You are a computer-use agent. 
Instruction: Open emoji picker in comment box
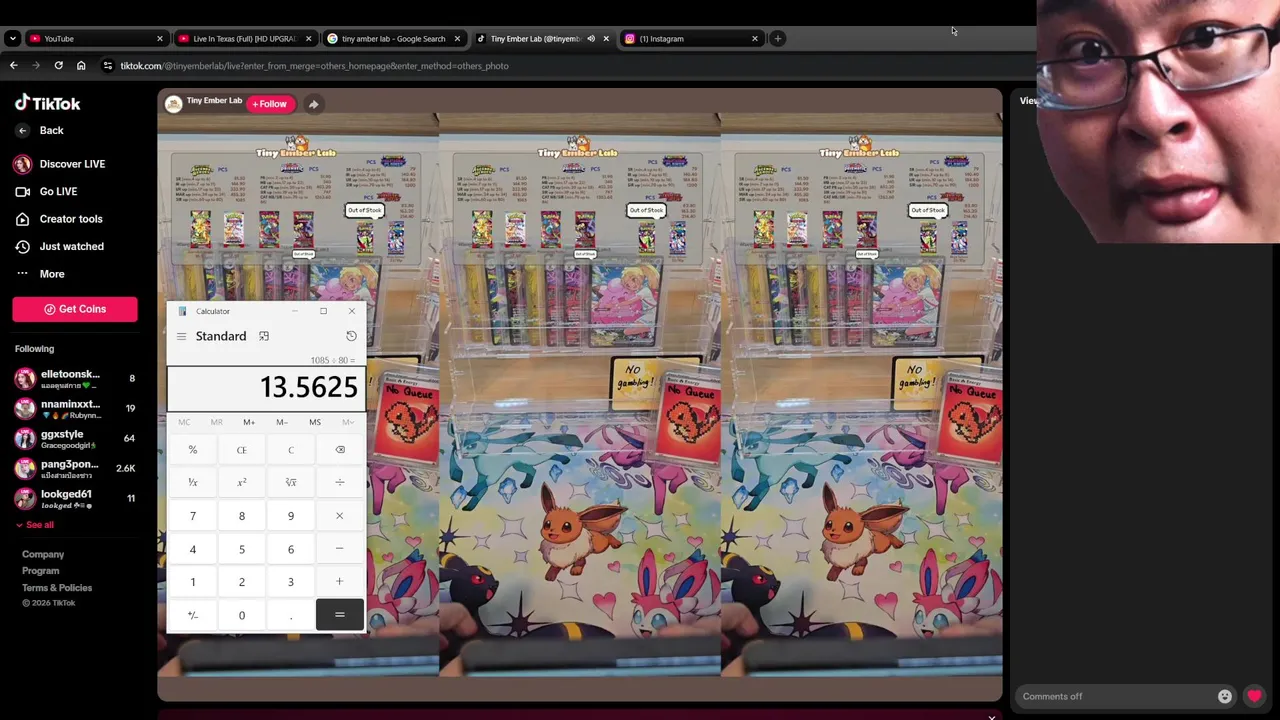(x=1225, y=696)
